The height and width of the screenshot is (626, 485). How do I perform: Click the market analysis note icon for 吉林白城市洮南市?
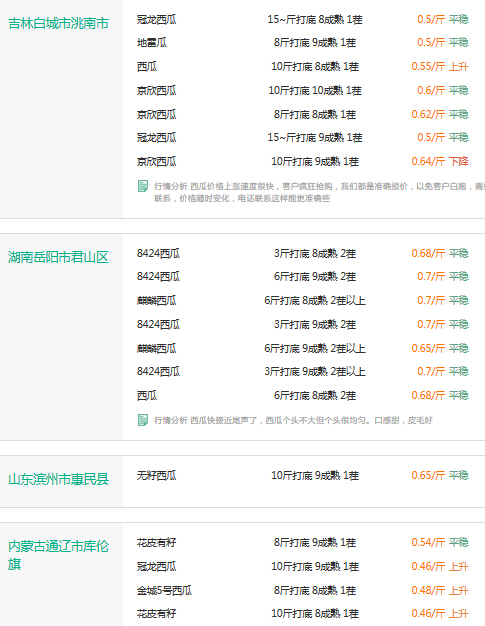click(x=143, y=186)
